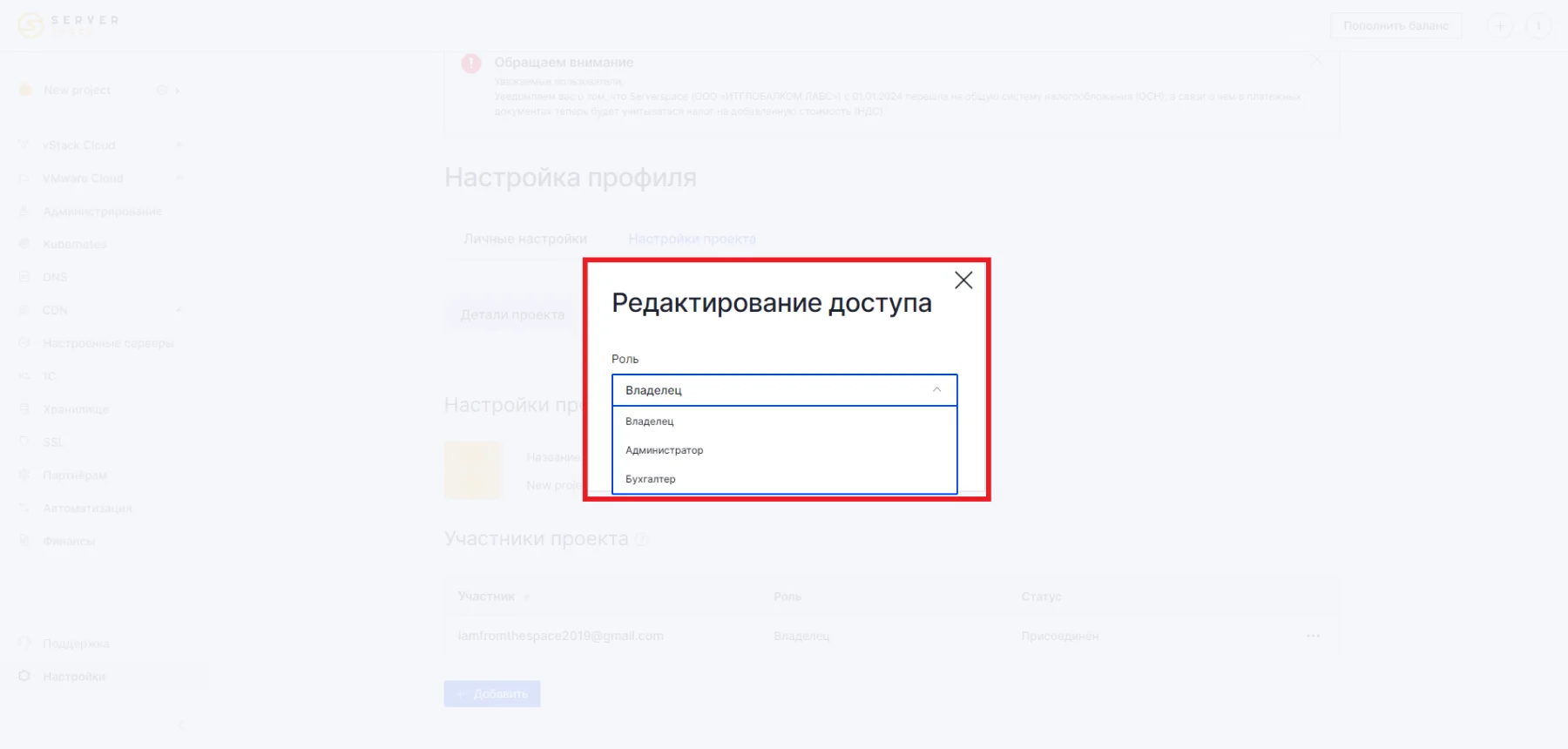Close the Редактирование доступа dialog
This screenshot has height=749, width=1568.
[x=963, y=280]
